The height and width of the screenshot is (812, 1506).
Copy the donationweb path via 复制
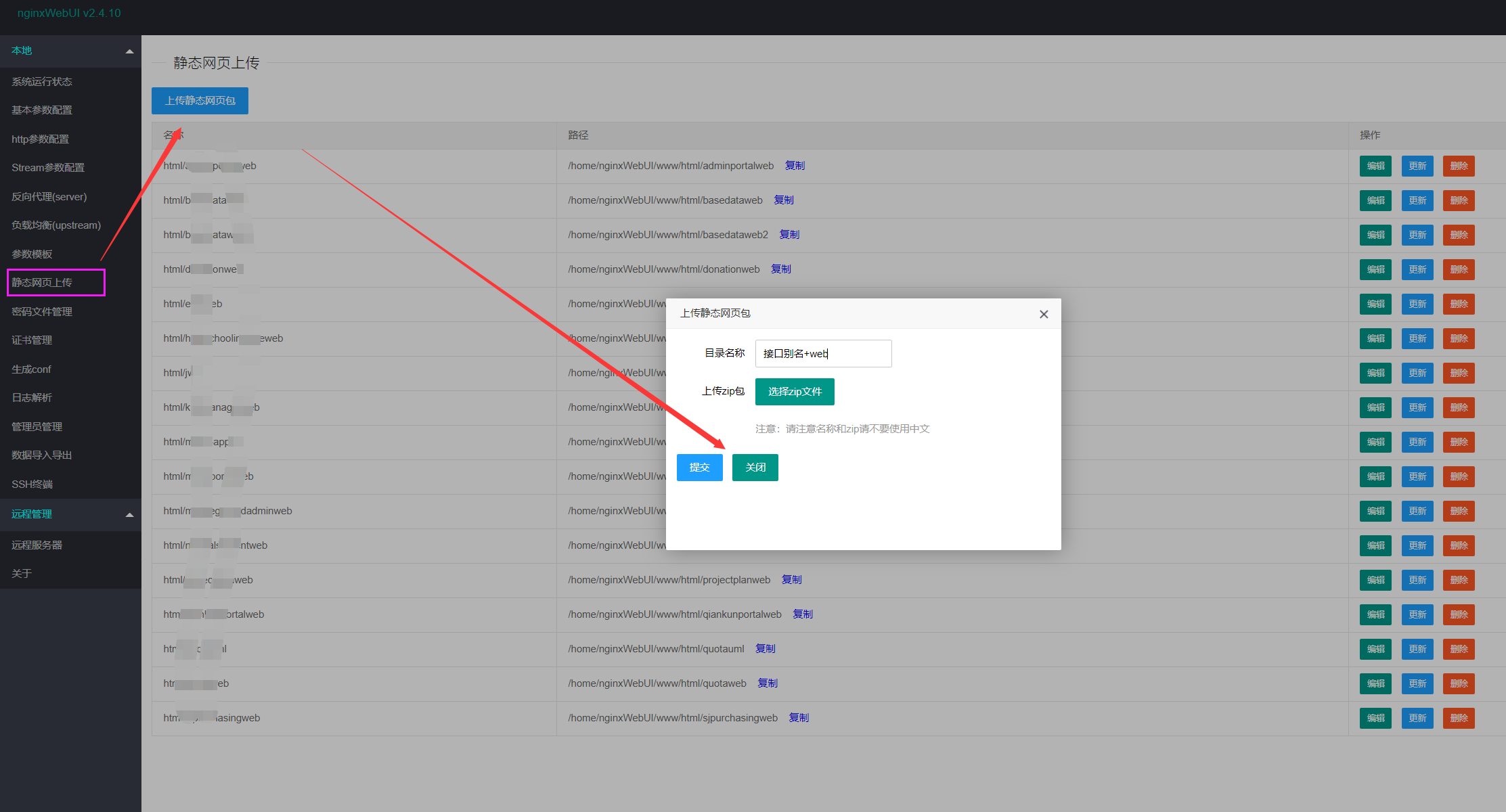(x=781, y=269)
